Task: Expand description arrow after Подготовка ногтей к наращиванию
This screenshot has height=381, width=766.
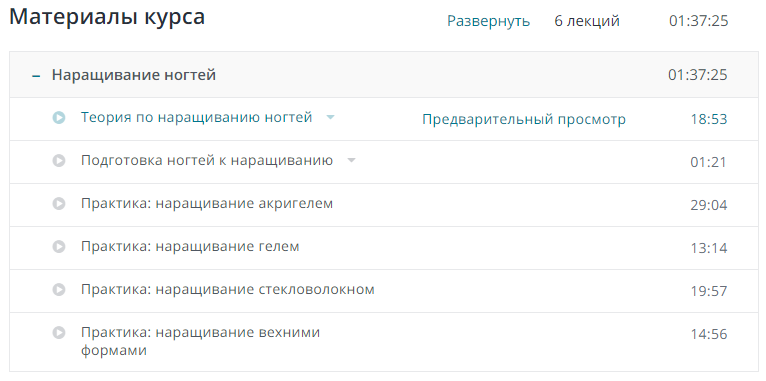Action: click(351, 160)
